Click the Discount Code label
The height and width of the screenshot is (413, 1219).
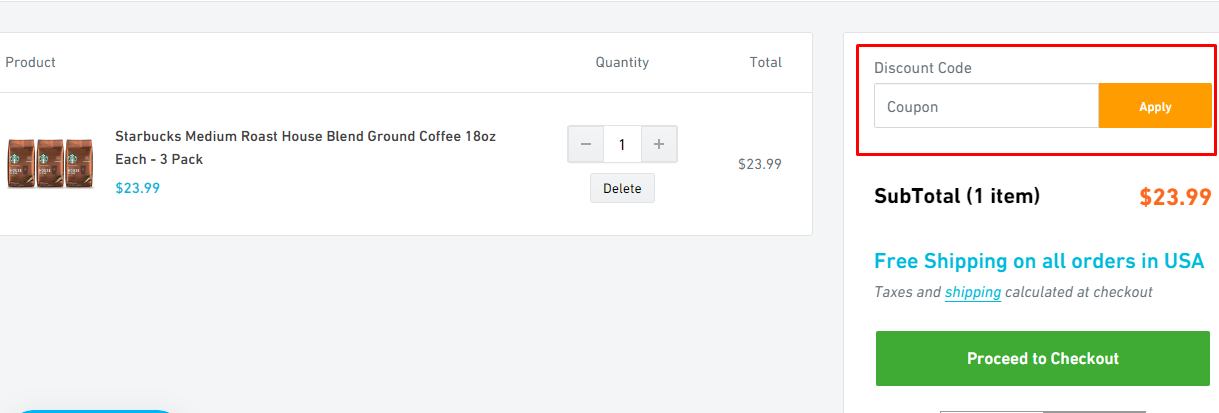click(922, 68)
